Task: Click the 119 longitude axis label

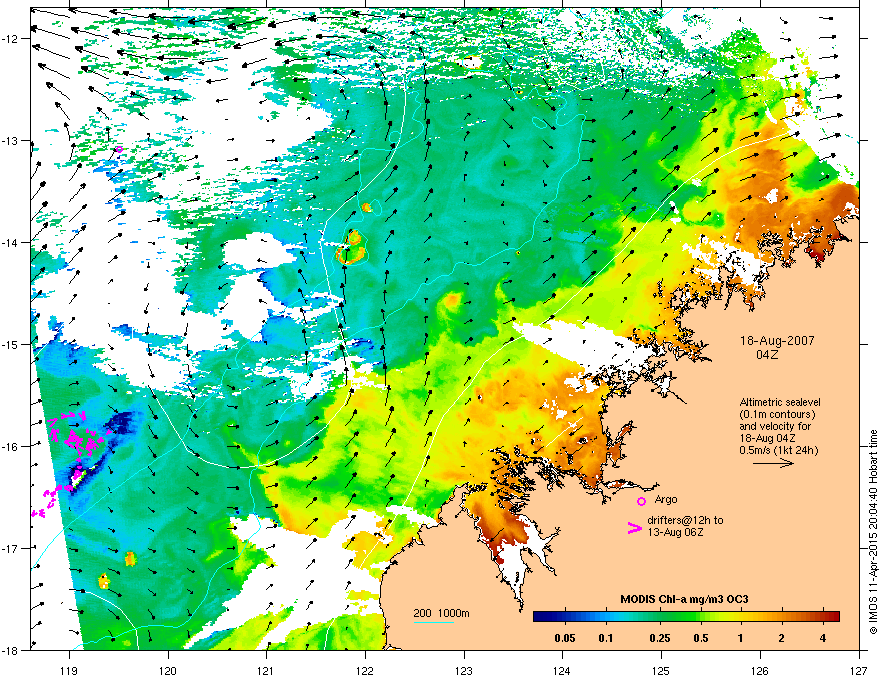Action: (x=69, y=671)
